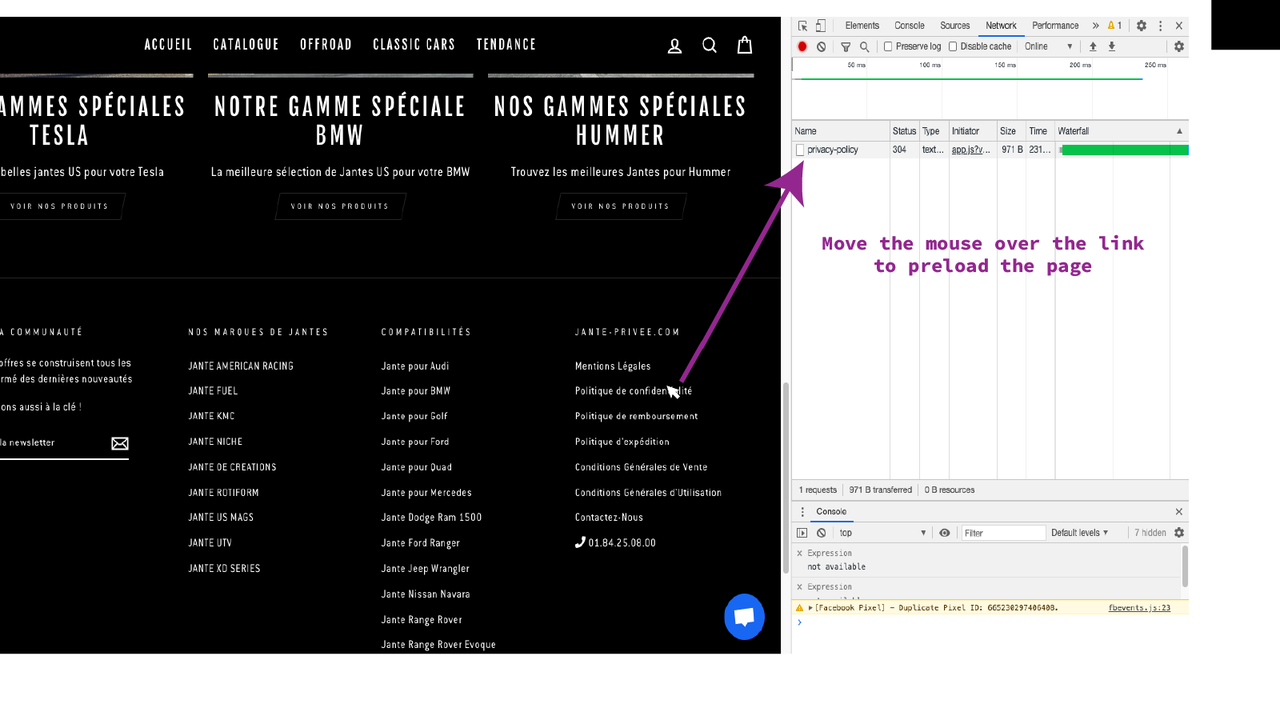The image size is (1280, 720).
Task: Open the console drawer three-dot menu
Action: (802, 512)
